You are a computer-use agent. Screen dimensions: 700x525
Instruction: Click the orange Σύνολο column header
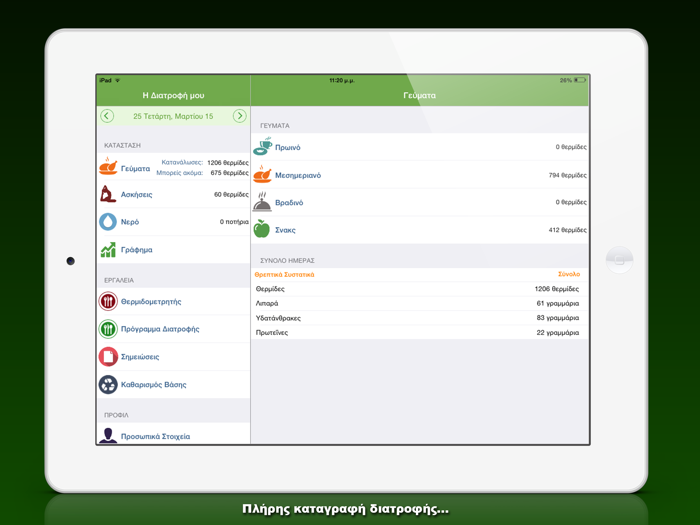[x=569, y=274]
